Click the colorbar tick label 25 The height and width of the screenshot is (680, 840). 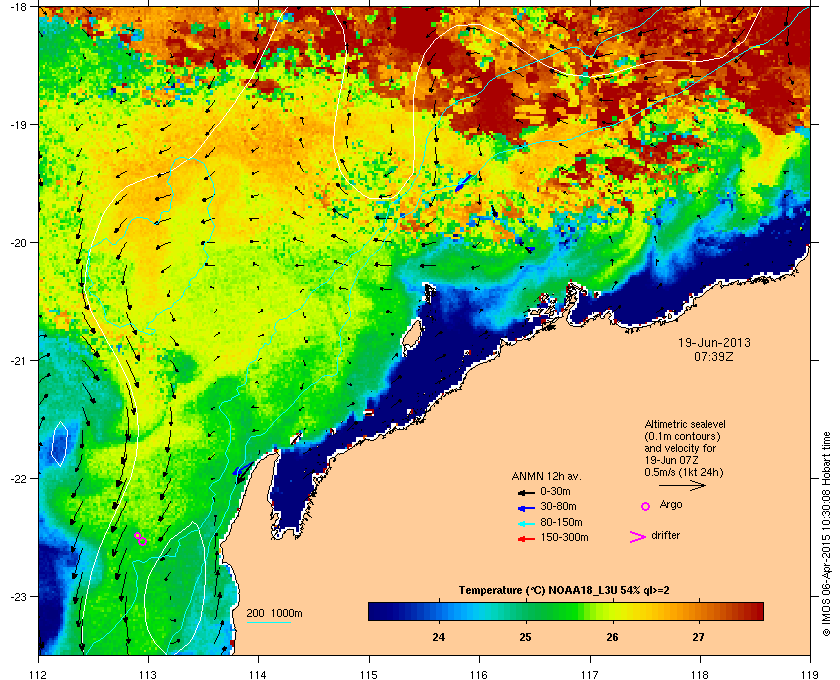526,637
